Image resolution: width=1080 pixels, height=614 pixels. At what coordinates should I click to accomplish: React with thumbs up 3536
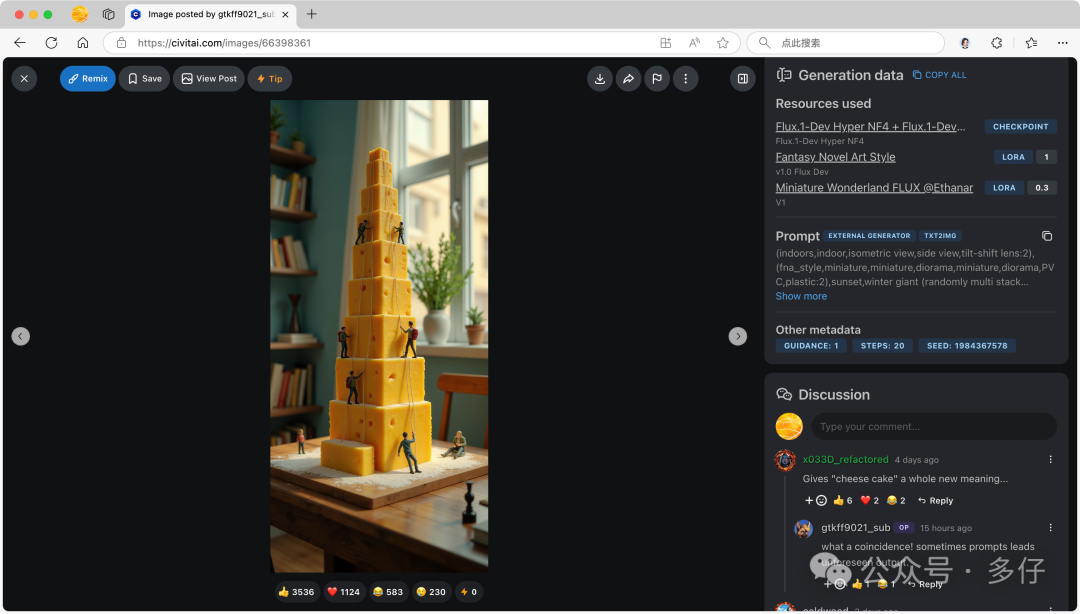pyautogui.click(x=296, y=592)
